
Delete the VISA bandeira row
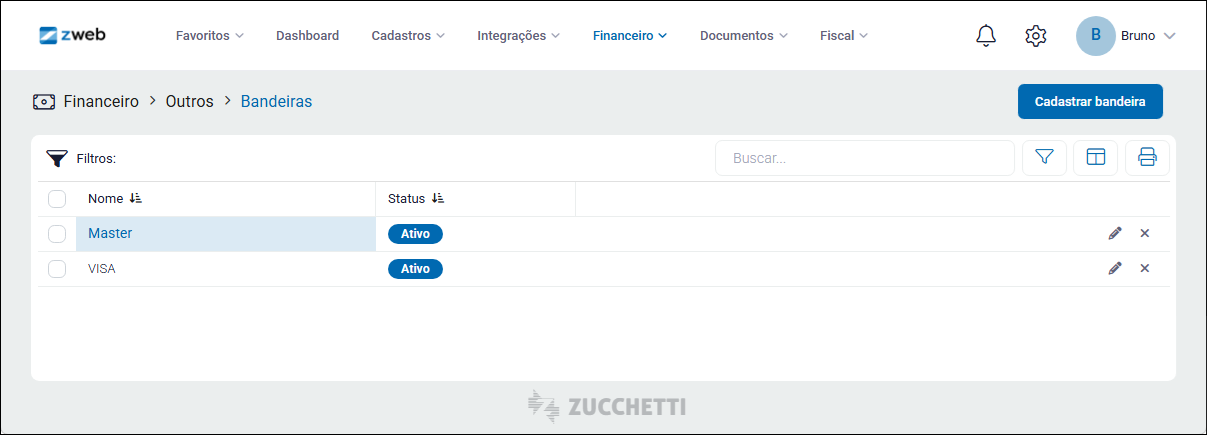point(1145,268)
